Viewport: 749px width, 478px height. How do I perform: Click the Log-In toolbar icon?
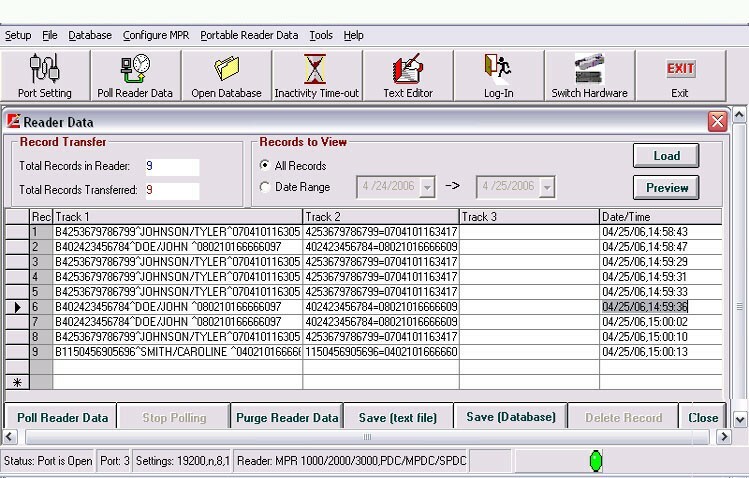498,75
